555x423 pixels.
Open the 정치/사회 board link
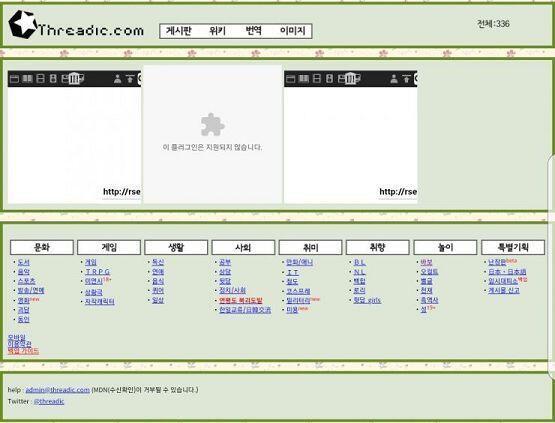[x=233, y=291]
